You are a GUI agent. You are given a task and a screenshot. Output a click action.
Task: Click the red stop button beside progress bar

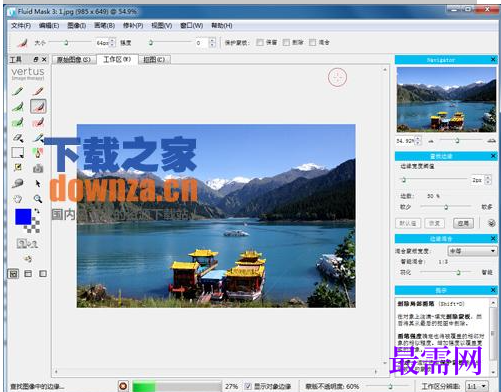tap(123, 386)
